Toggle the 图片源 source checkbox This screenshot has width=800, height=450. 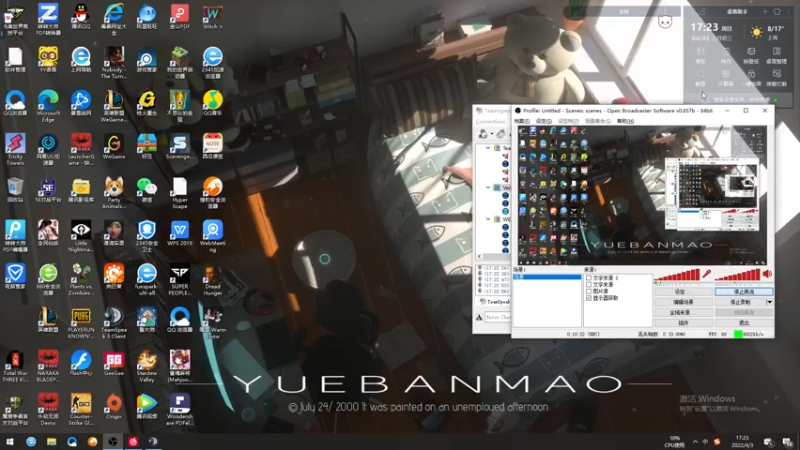pos(589,291)
